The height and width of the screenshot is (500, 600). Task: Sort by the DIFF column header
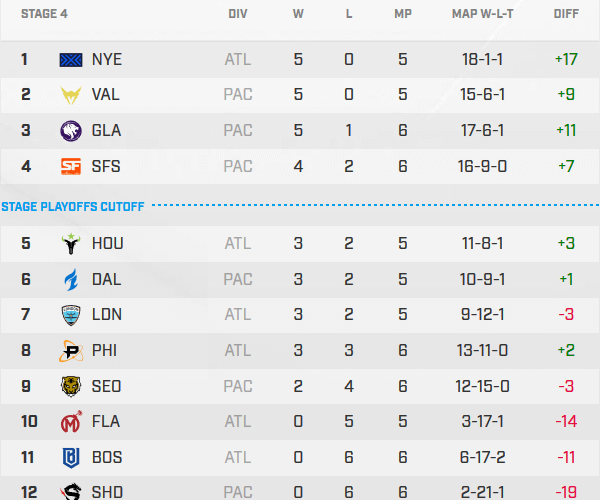tap(566, 14)
